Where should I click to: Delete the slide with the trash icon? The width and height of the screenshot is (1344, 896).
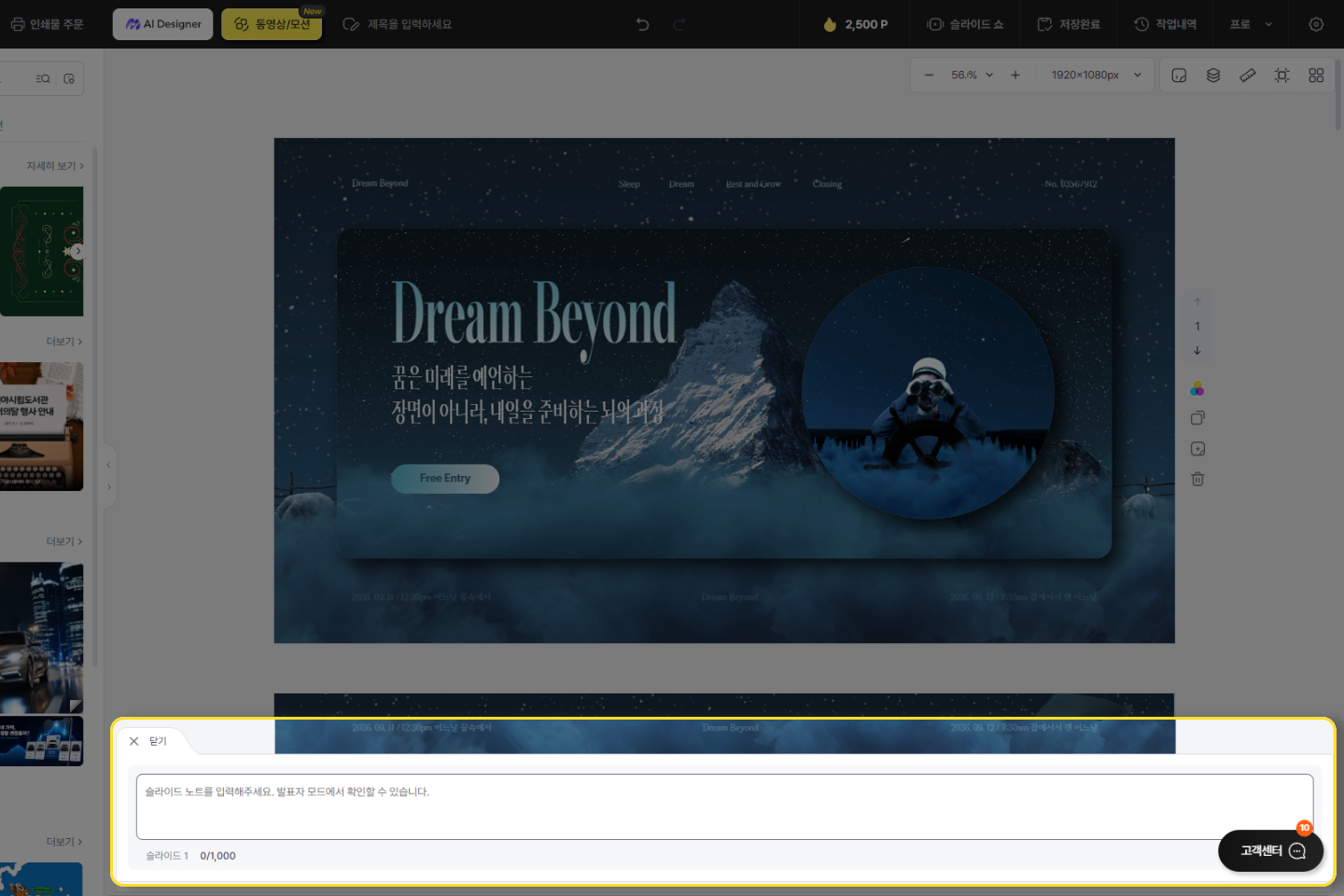[1197, 479]
